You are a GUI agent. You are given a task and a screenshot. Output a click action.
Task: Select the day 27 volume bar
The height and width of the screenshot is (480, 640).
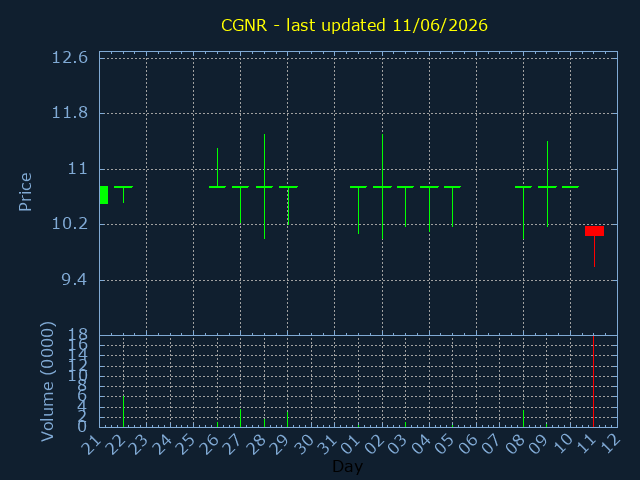click(240, 418)
